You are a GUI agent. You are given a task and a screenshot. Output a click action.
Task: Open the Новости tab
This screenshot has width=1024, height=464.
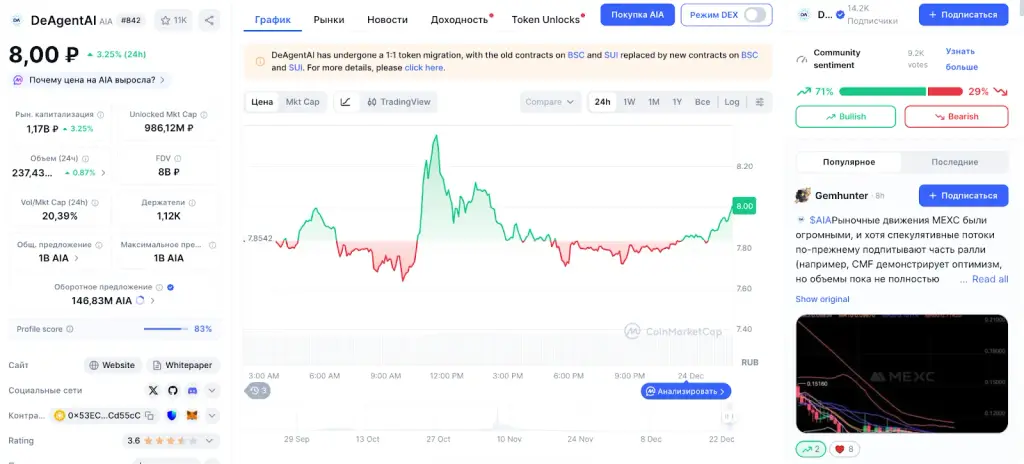(x=387, y=20)
